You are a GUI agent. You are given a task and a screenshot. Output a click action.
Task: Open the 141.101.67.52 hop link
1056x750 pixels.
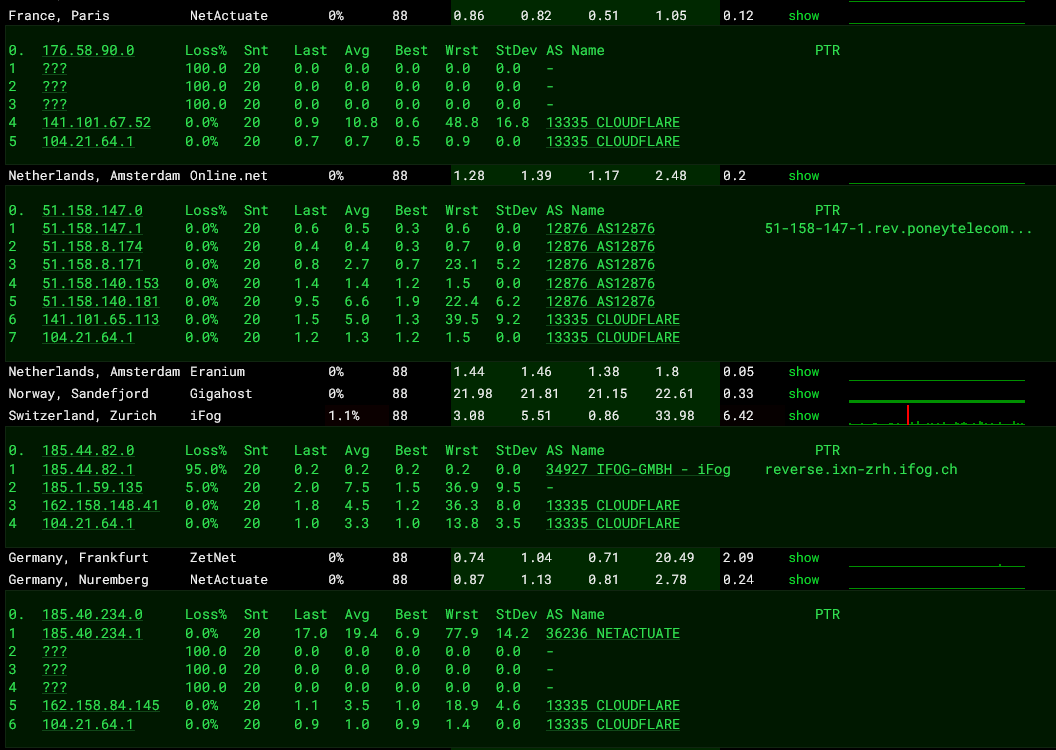(96, 123)
